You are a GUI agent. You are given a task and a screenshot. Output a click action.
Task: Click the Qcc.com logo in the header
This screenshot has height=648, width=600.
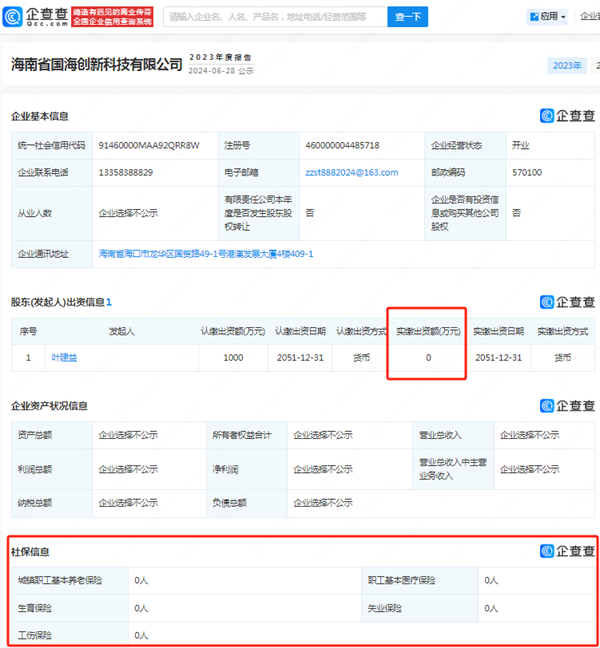(x=38, y=16)
